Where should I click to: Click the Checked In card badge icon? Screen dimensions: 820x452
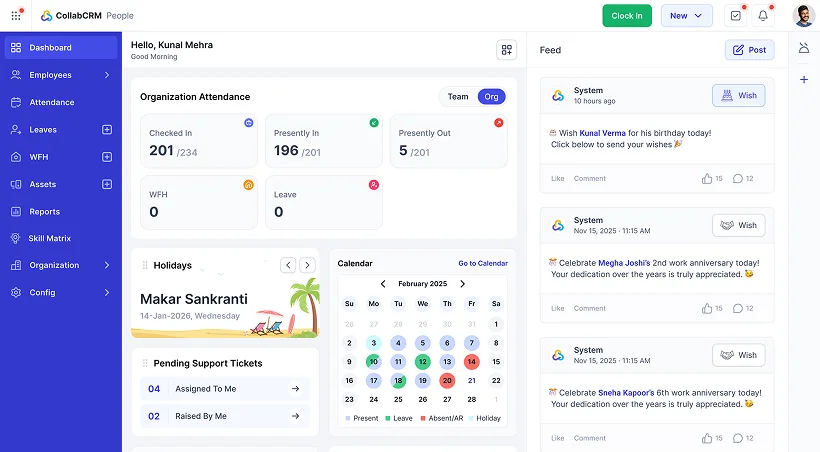click(x=249, y=122)
